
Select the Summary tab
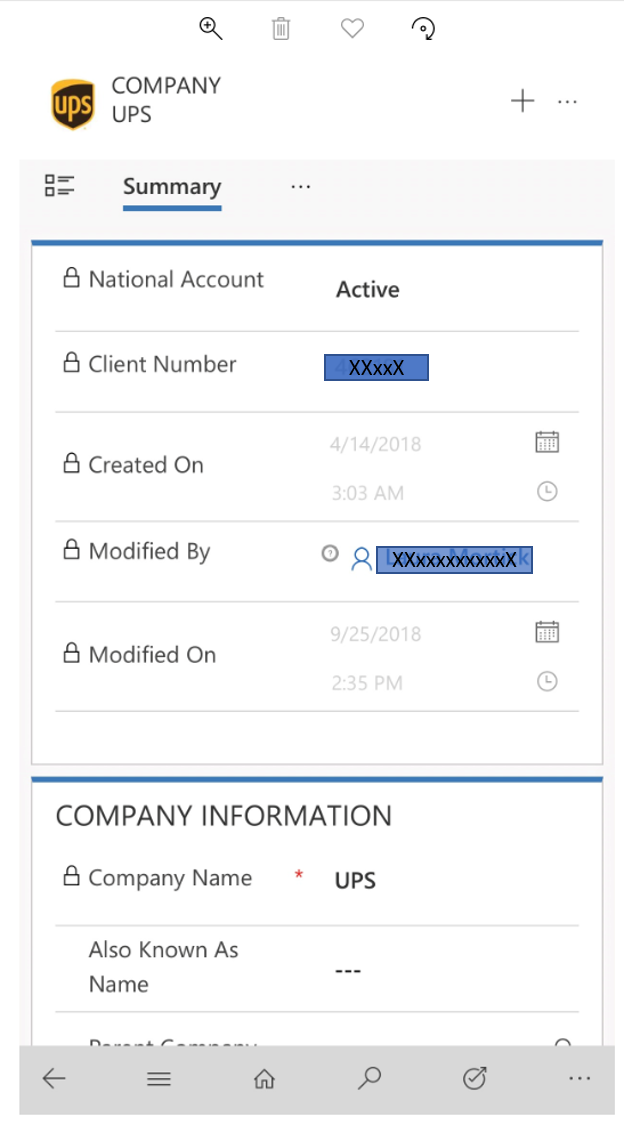172,187
